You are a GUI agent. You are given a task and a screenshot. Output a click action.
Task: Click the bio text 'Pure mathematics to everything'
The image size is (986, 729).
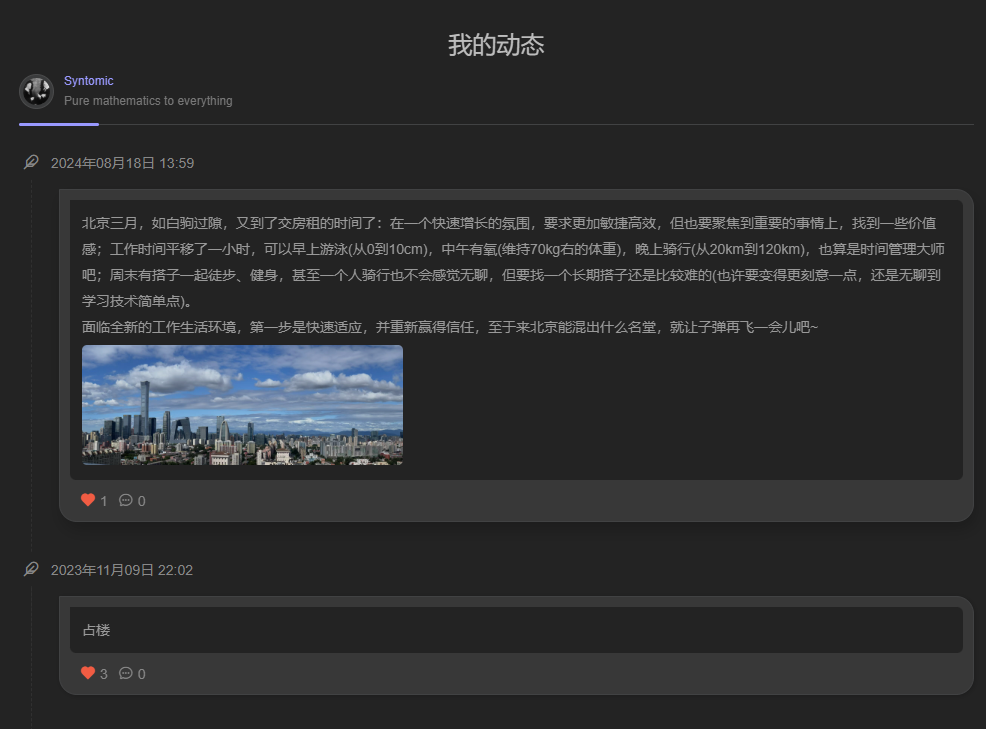(148, 101)
